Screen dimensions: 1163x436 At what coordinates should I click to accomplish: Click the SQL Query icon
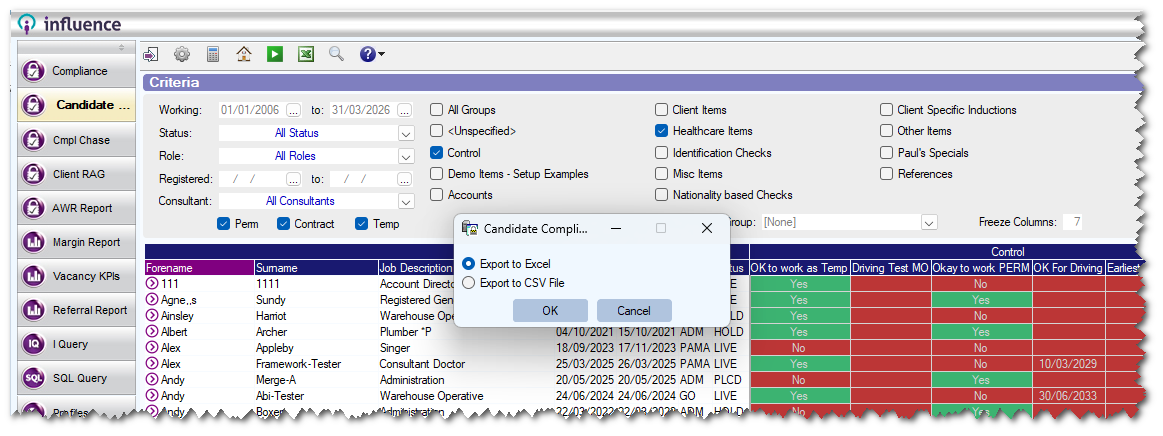[x=33, y=378]
